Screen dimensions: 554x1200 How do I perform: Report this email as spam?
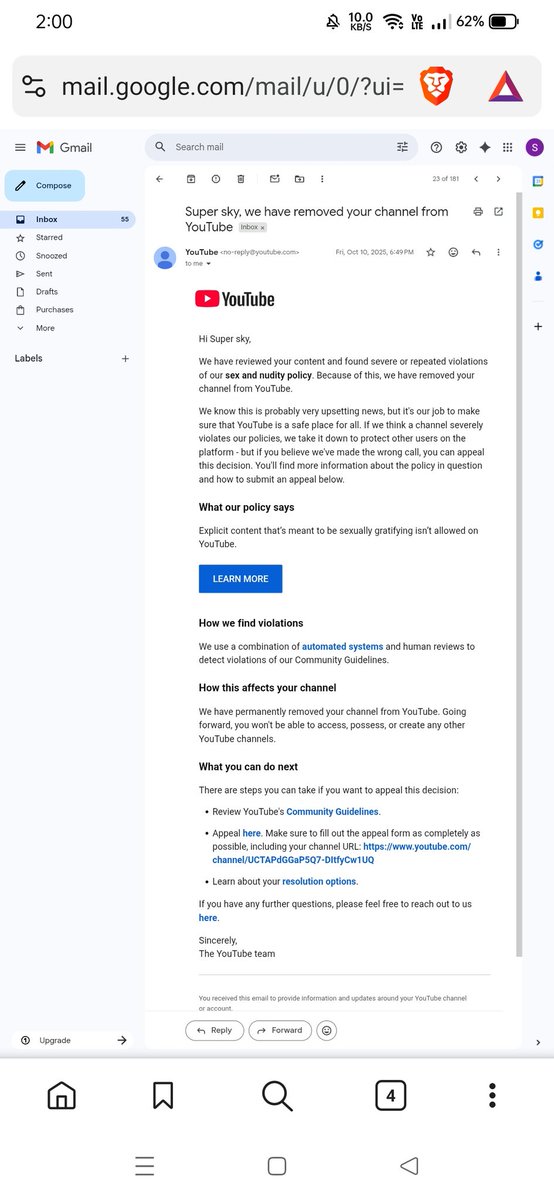point(215,179)
